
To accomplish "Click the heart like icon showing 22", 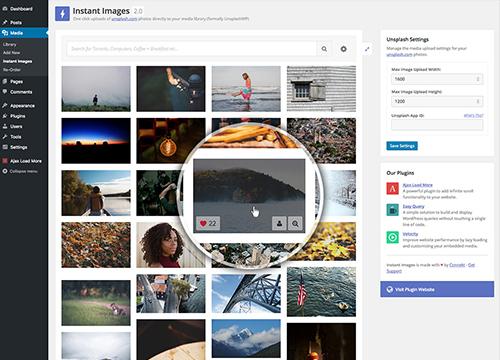I will (x=208, y=223).
